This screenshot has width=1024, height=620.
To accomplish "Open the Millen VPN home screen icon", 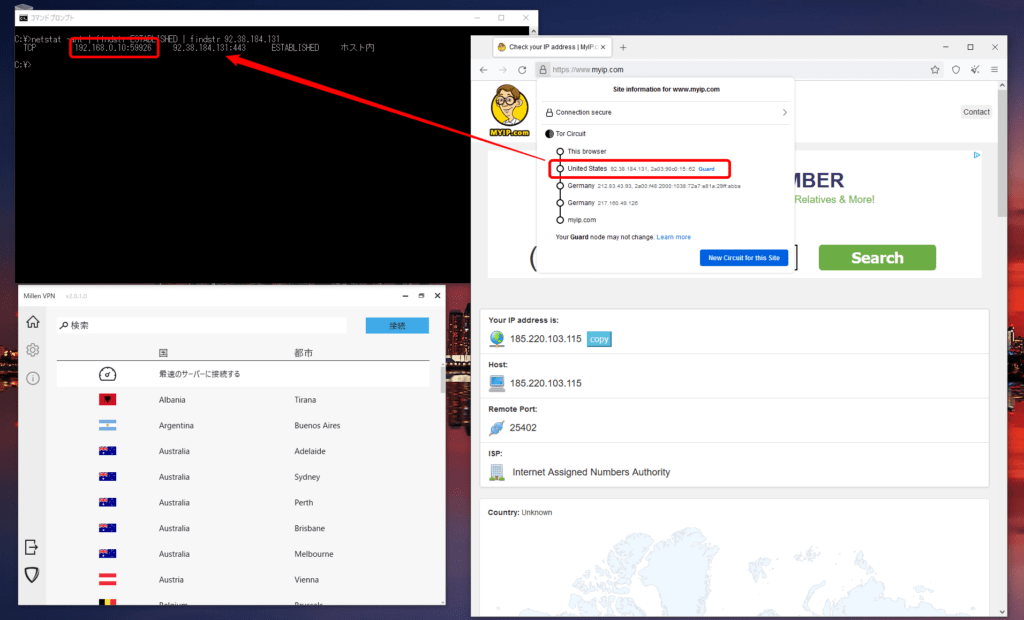I will 33,321.
